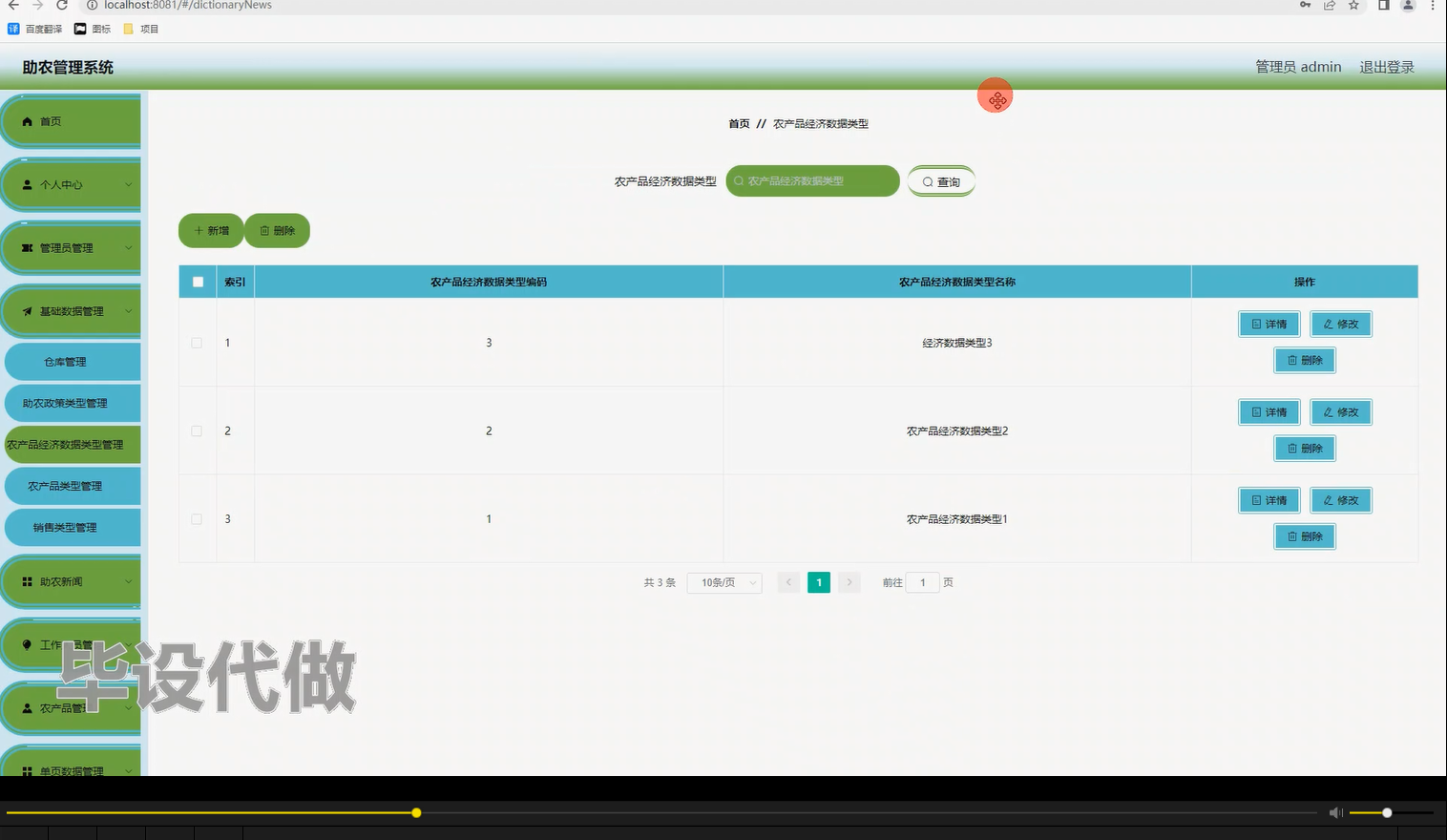Tick the checkbox for row 农产品经济数据类型2

point(197,430)
